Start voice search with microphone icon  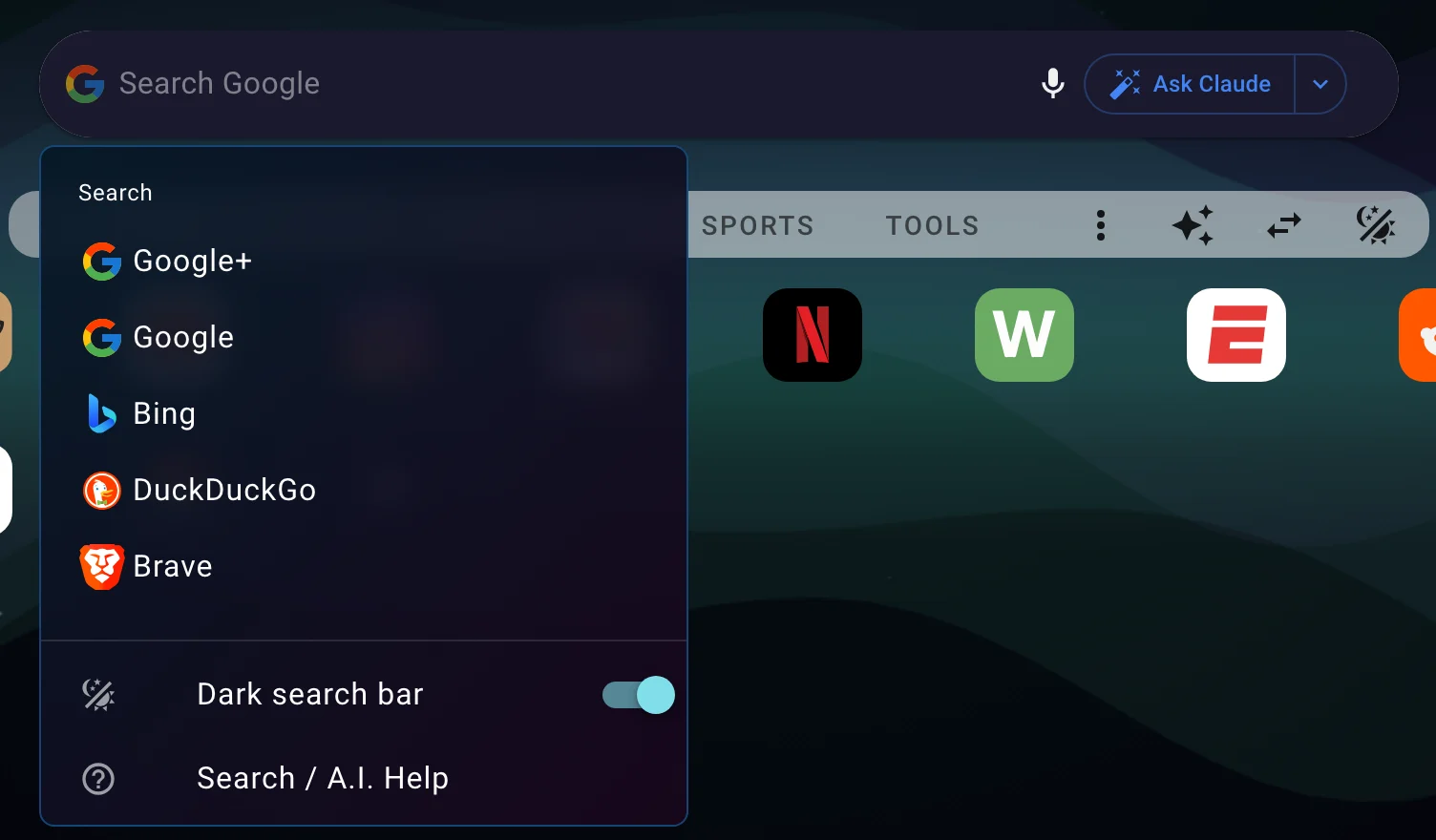[x=1053, y=84]
